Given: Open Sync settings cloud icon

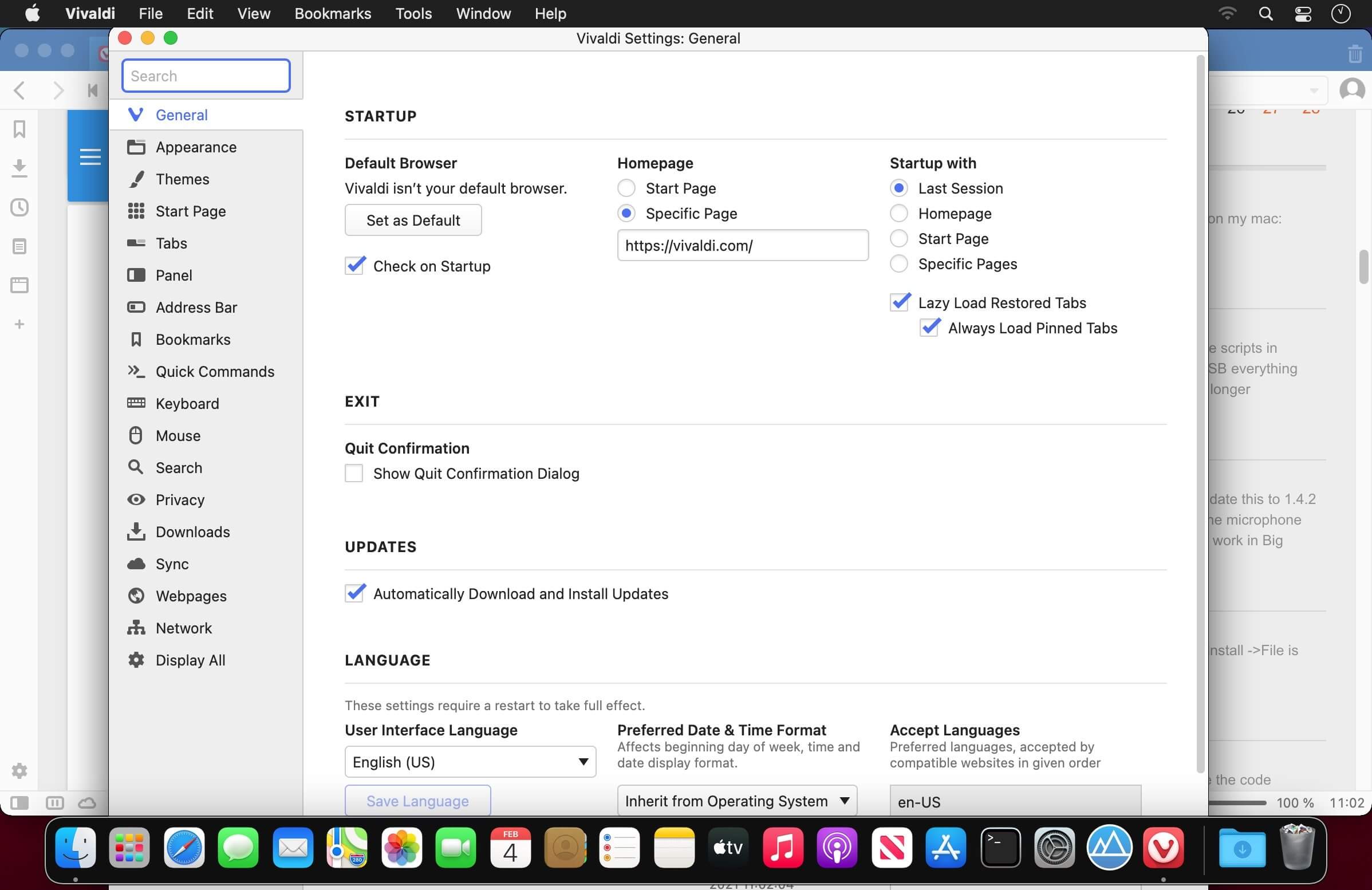Looking at the screenshot, I should [x=206, y=564].
